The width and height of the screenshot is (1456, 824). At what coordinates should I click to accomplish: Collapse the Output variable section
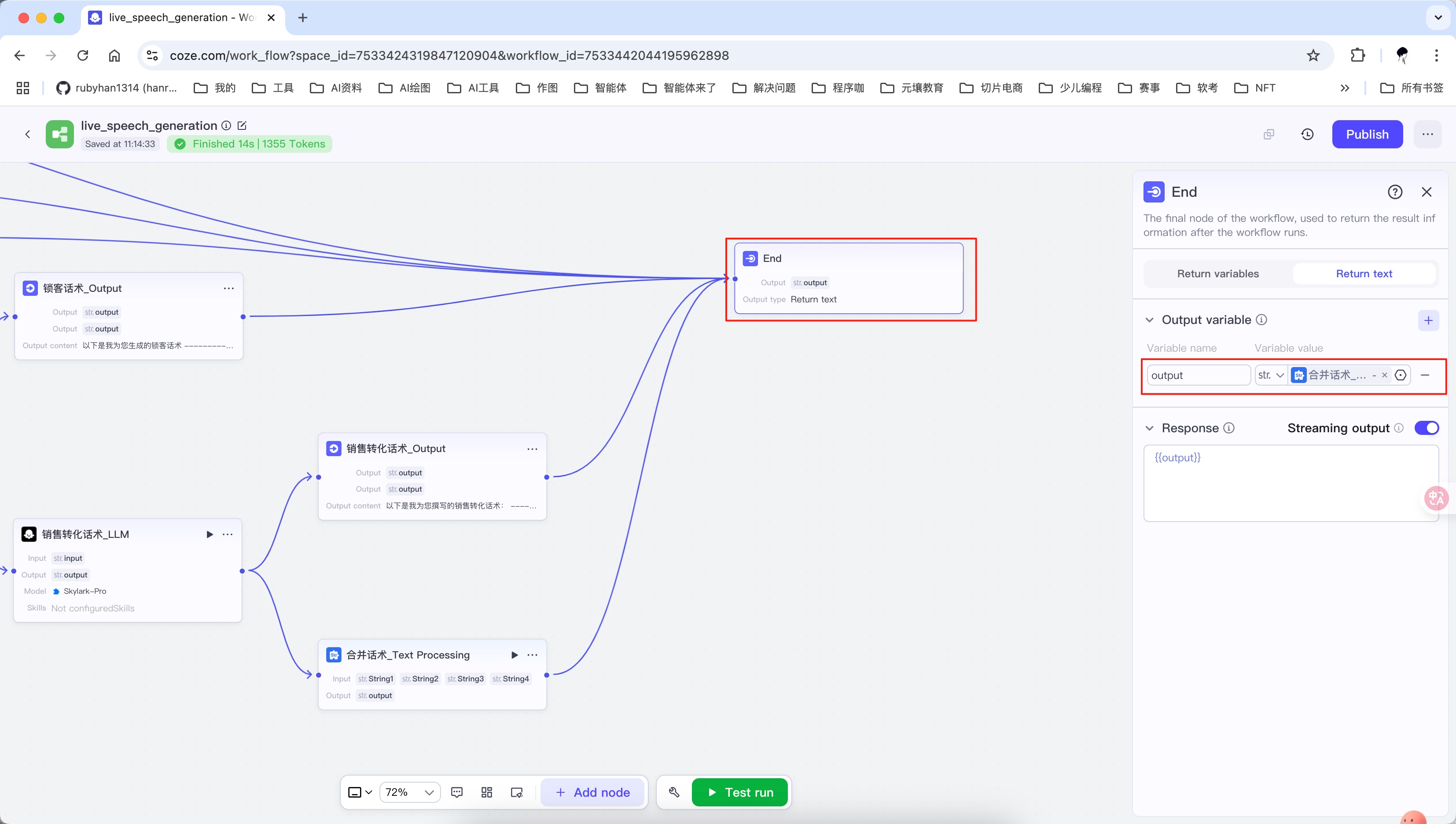[1149, 320]
